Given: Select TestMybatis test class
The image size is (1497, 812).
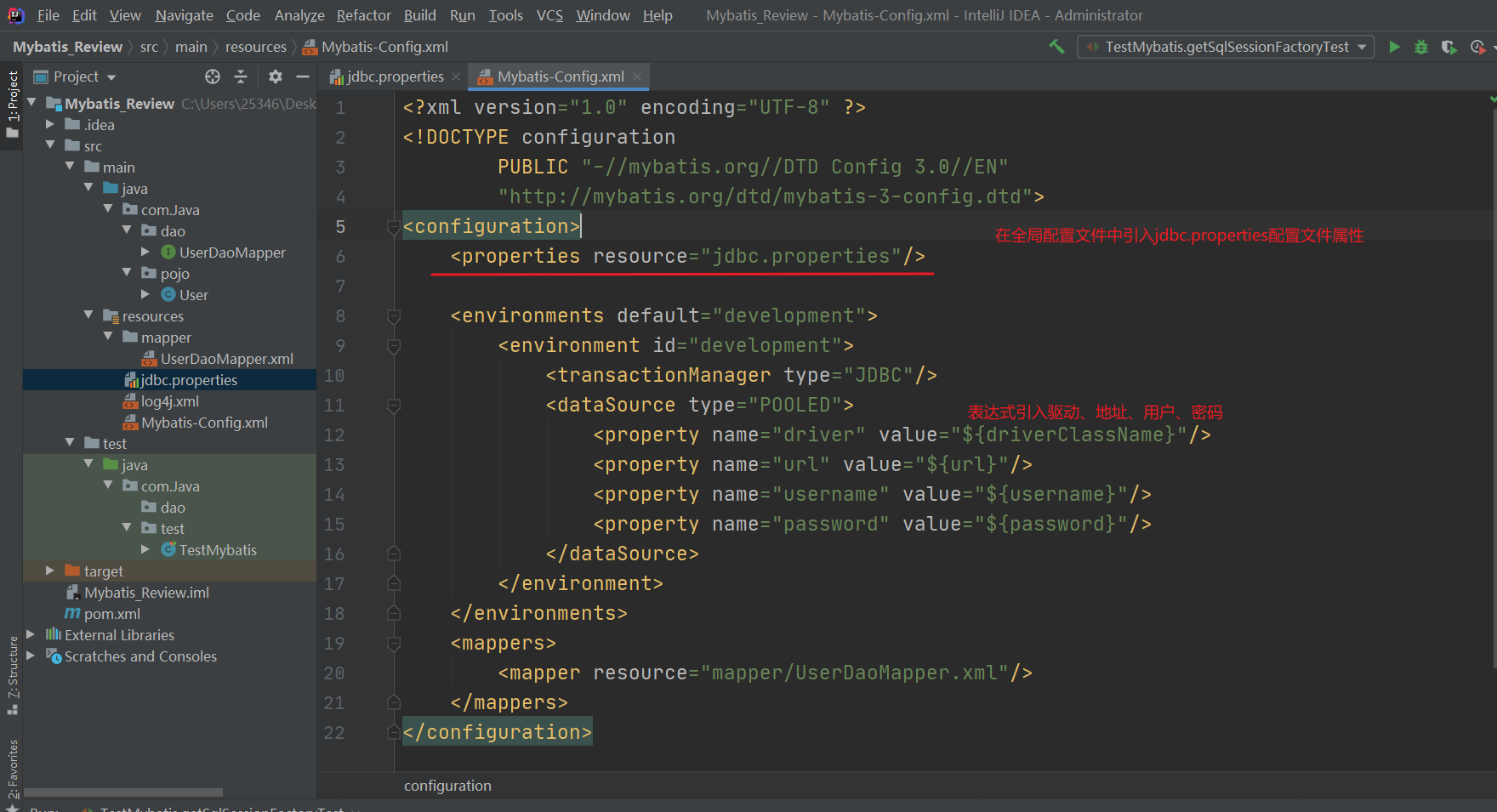Looking at the screenshot, I should (218, 550).
